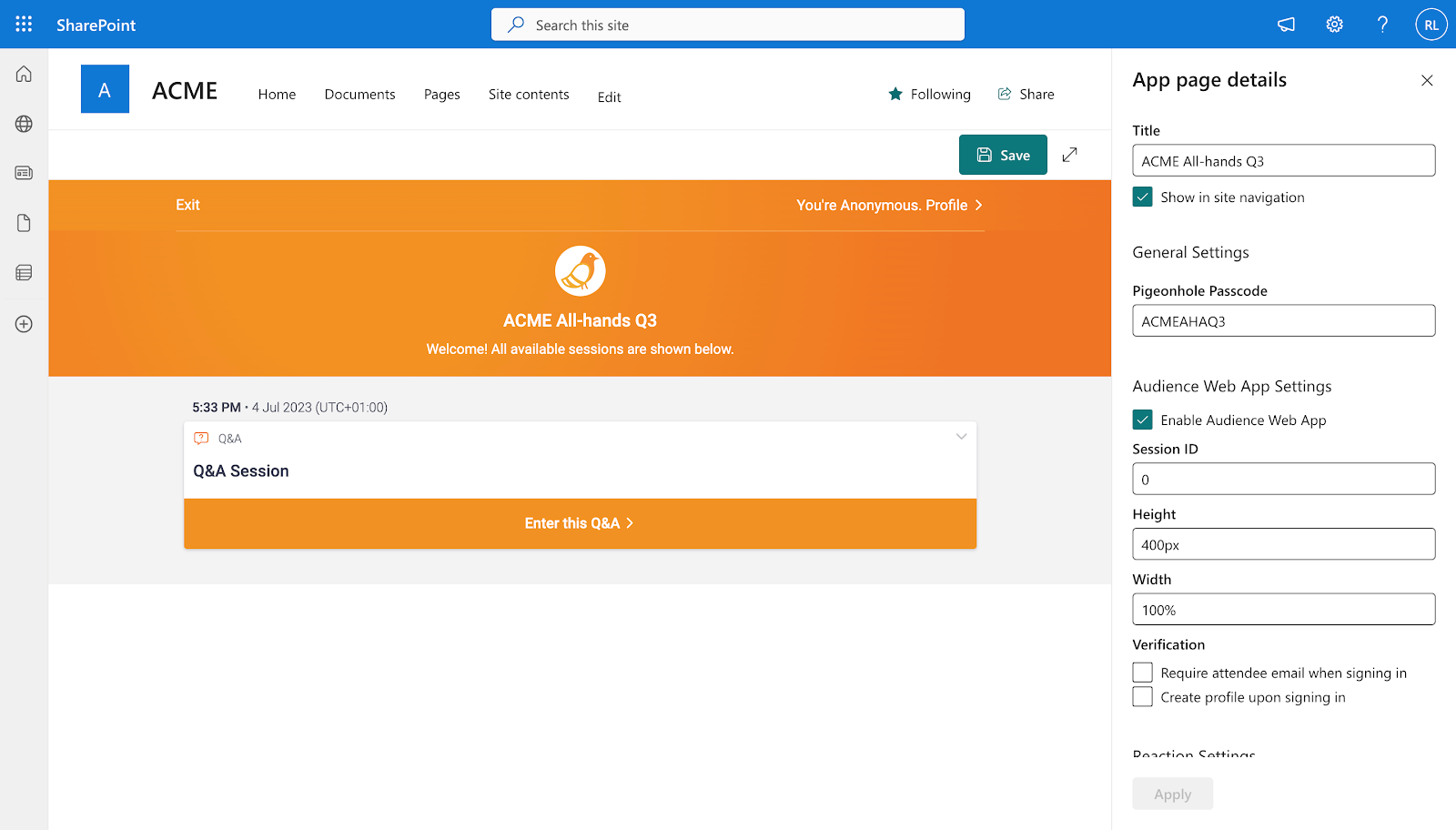The image size is (1456, 830).
Task: Open SharePoint settings gear
Action: coord(1334,25)
